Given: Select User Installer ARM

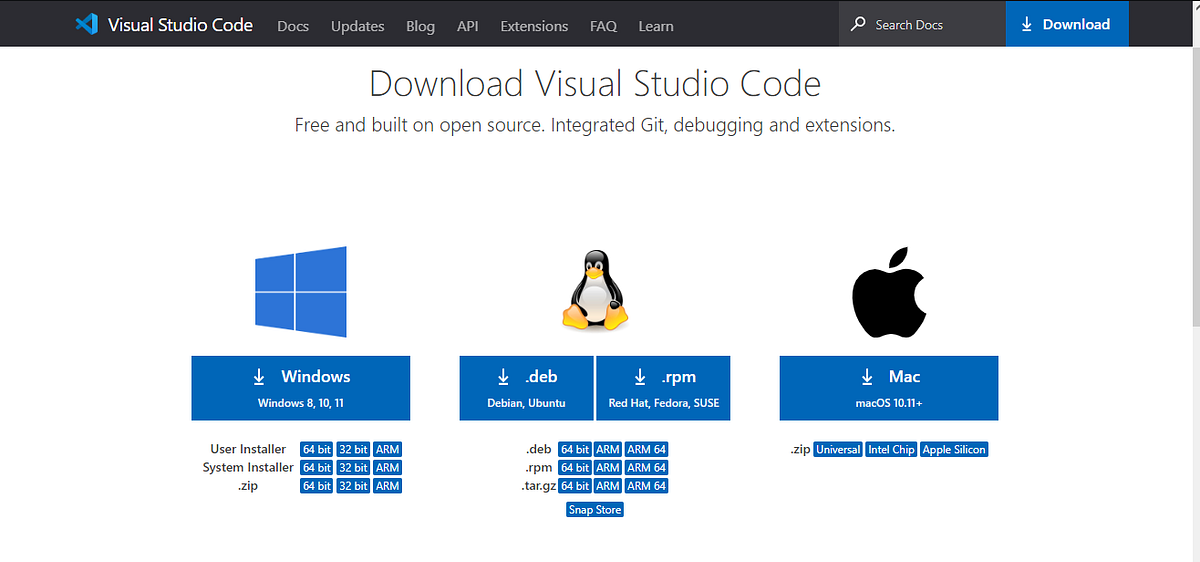Looking at the screenshot, I should tap(388, 450).
